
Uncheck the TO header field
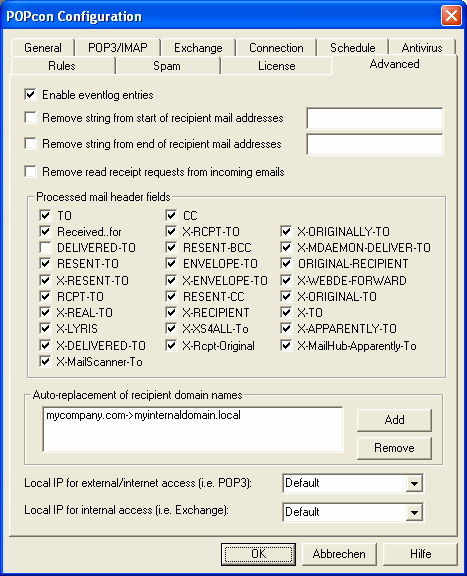point(45,215)
